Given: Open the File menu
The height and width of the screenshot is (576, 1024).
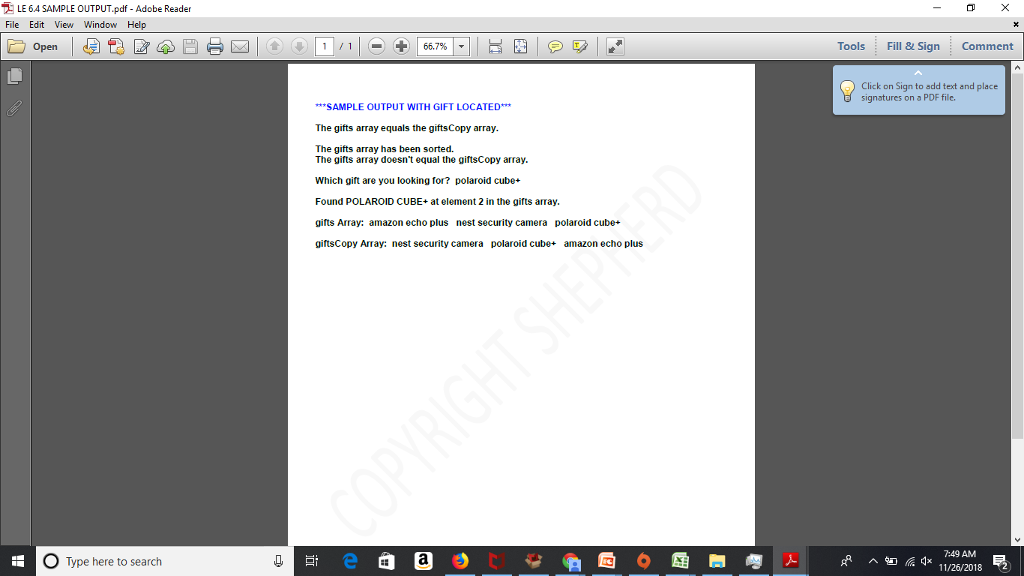Looking at the screenshot, I should [11, 24].
